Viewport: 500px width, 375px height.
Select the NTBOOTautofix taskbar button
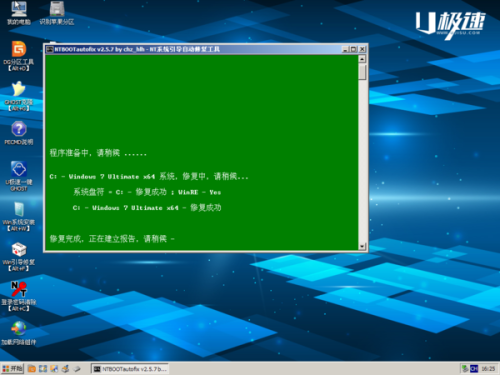pyautogui.click(x=130, y=369)
